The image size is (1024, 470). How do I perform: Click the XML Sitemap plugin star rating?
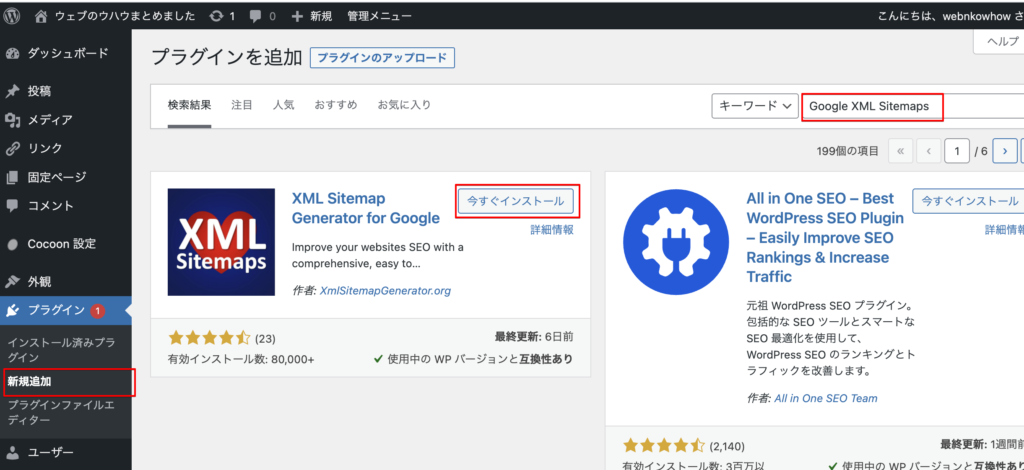coord(209,338)
